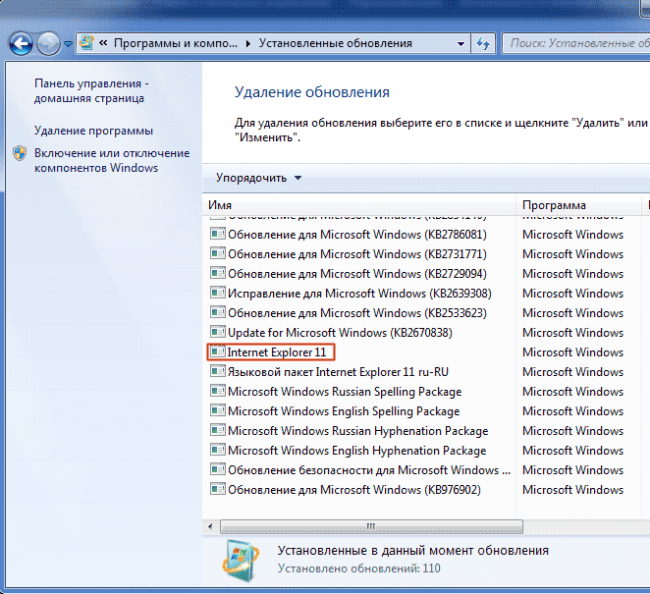Open 'Удаление программы' link
Screen dimensions: 650x594
tap(94, 131)
